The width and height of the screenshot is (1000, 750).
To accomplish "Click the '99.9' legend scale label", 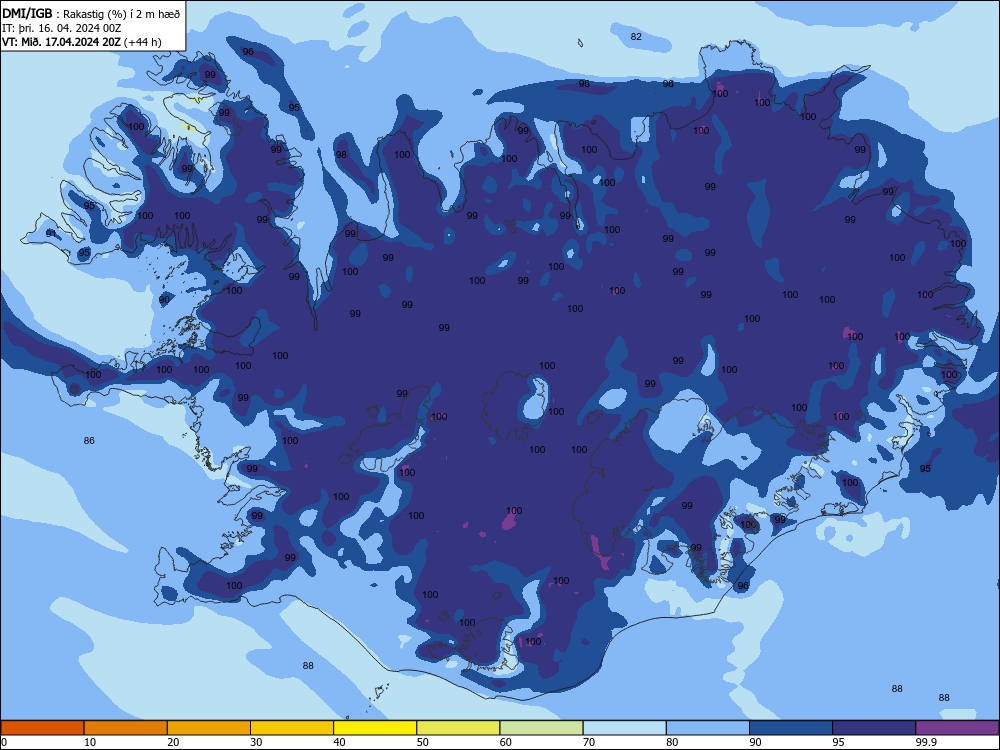I will [926, 742].
